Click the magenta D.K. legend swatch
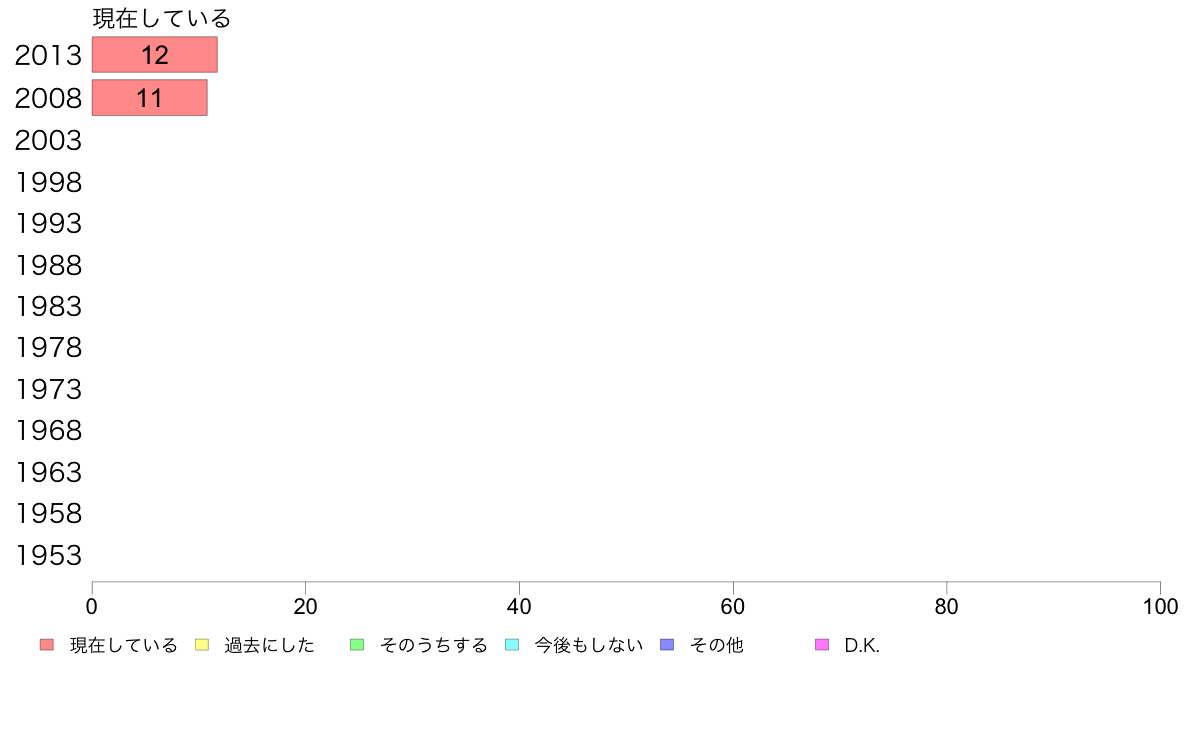The width and height of the screenshot is (1188, 736). pyautogui.click(x=822, y=645)
